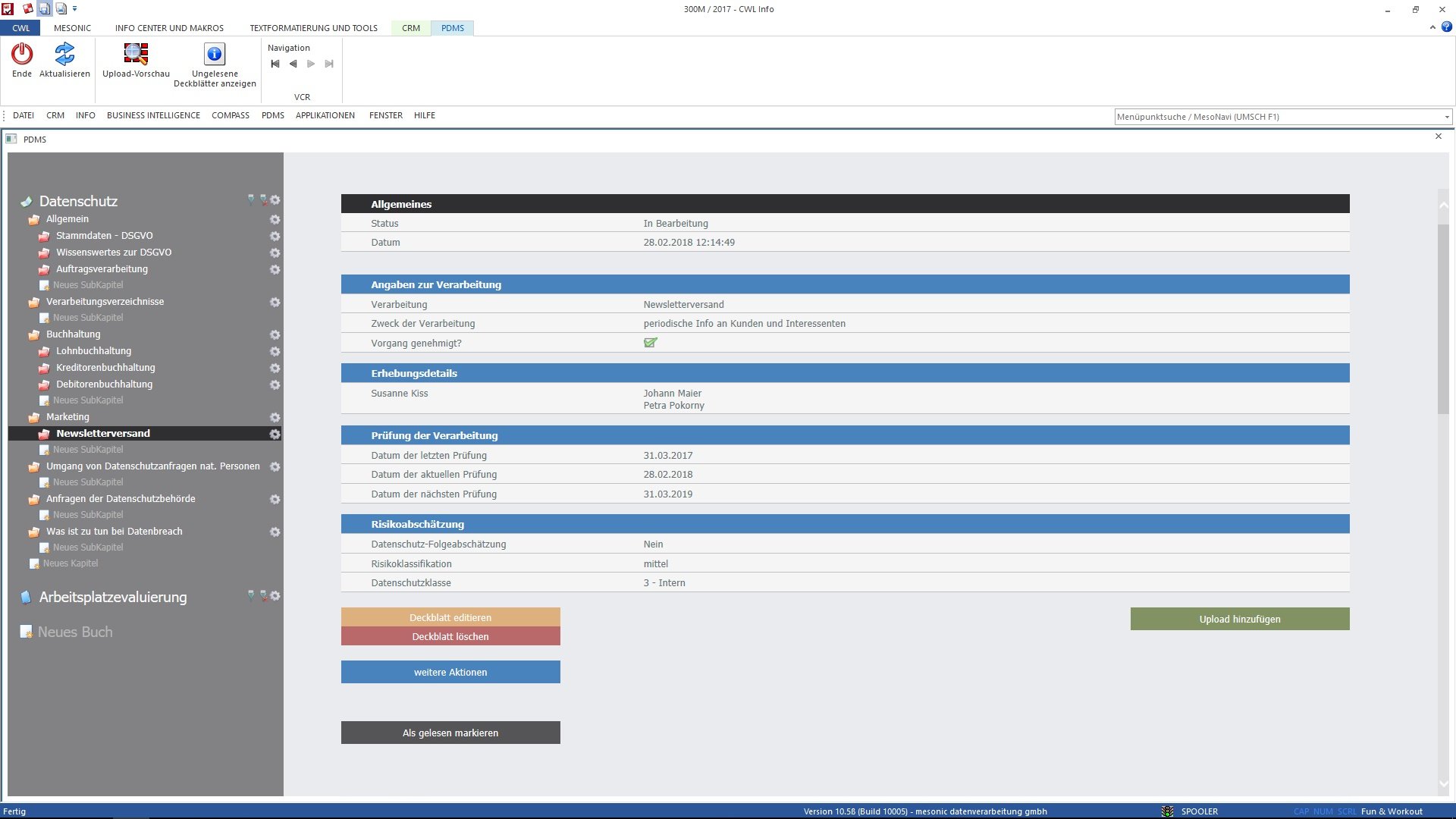This screenshot has height=819, width=1456.
Task: Open the Menüpunktsuche MesoNavi dropdown
Action: click(x=1447, y=117)
